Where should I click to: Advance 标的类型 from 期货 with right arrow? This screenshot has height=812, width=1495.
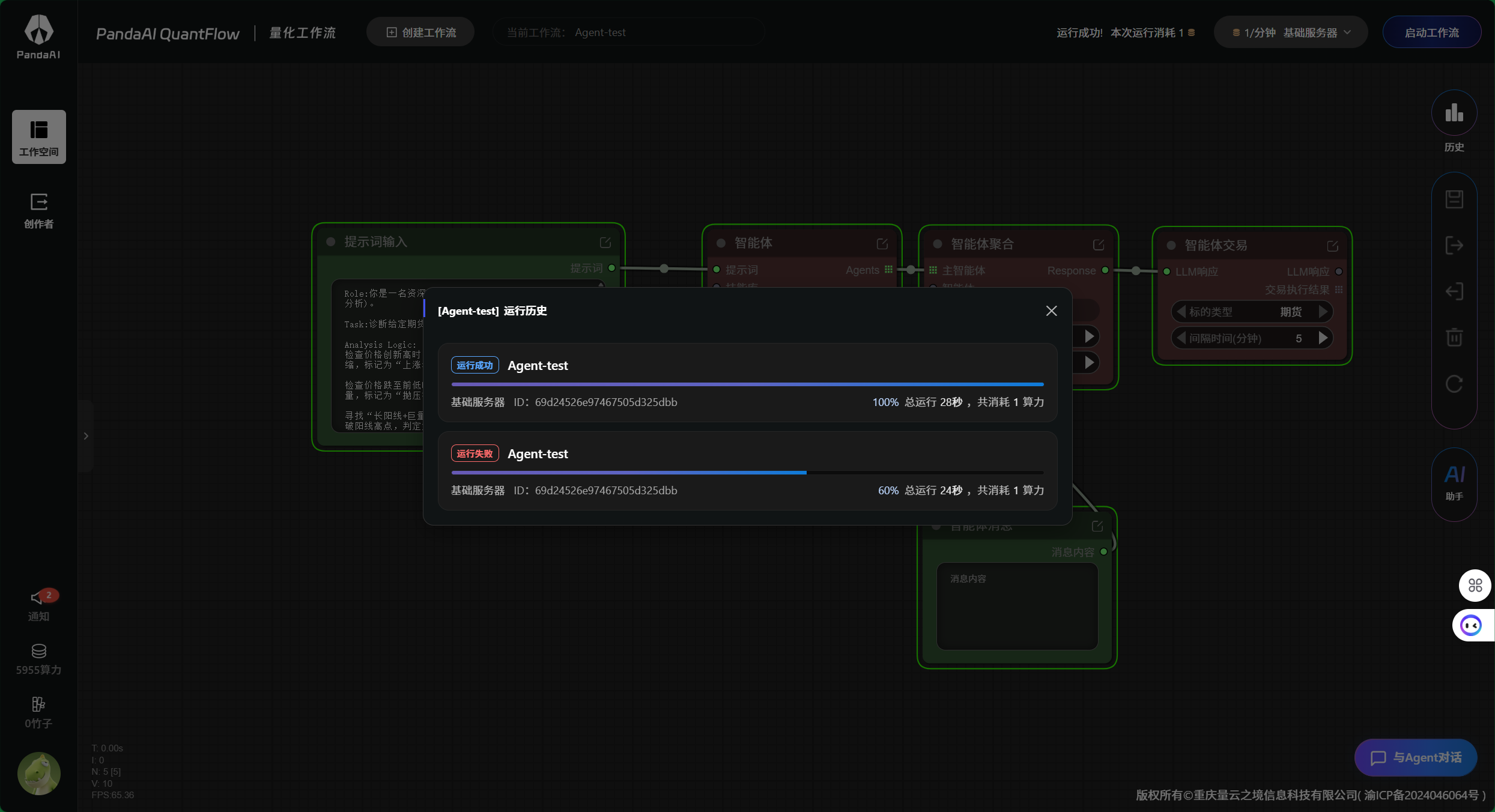coord(1324,311)
